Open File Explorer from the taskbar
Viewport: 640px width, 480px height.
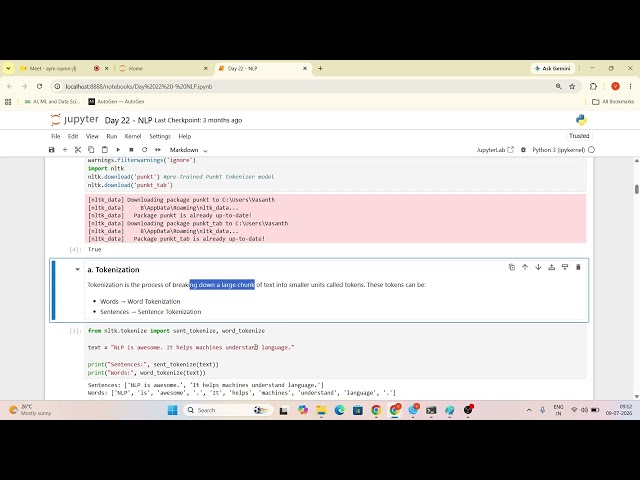321,410
